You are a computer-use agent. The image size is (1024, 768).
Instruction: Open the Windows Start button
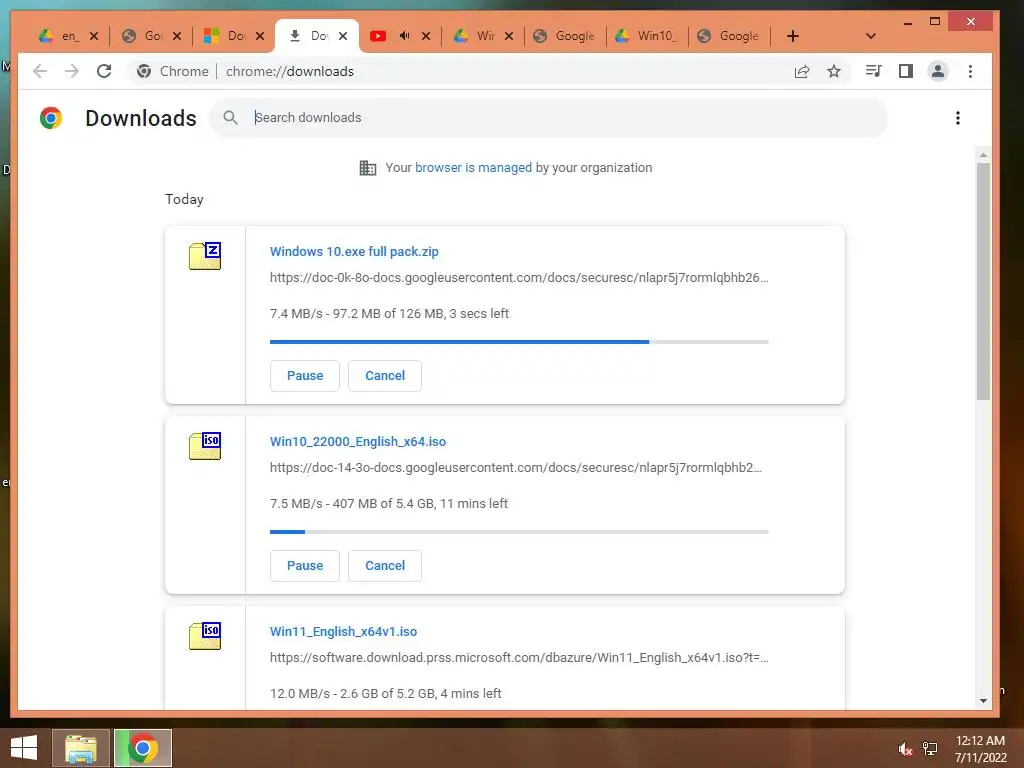click(x=24, y=748)
